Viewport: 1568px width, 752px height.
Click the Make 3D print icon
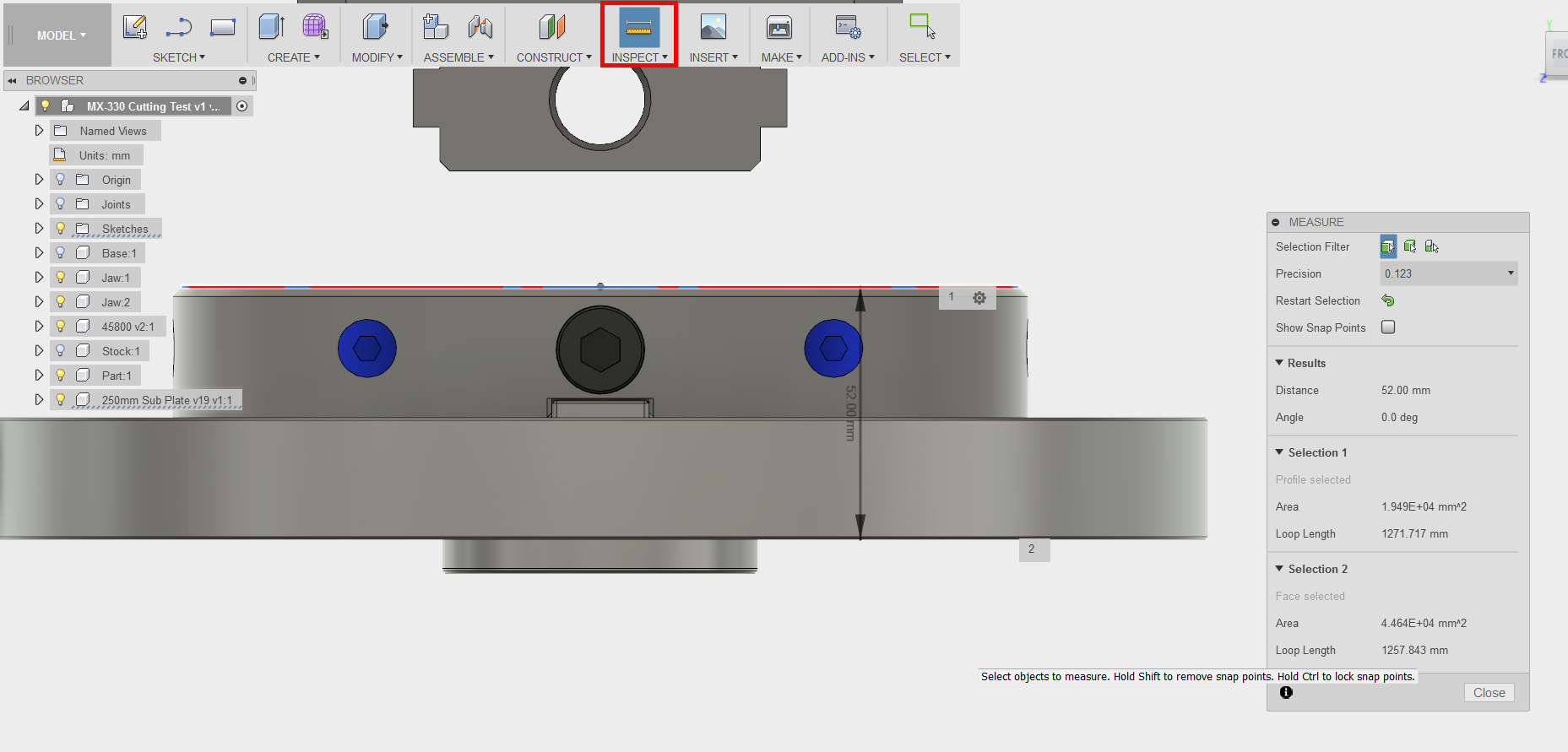(x=779, y=27)
